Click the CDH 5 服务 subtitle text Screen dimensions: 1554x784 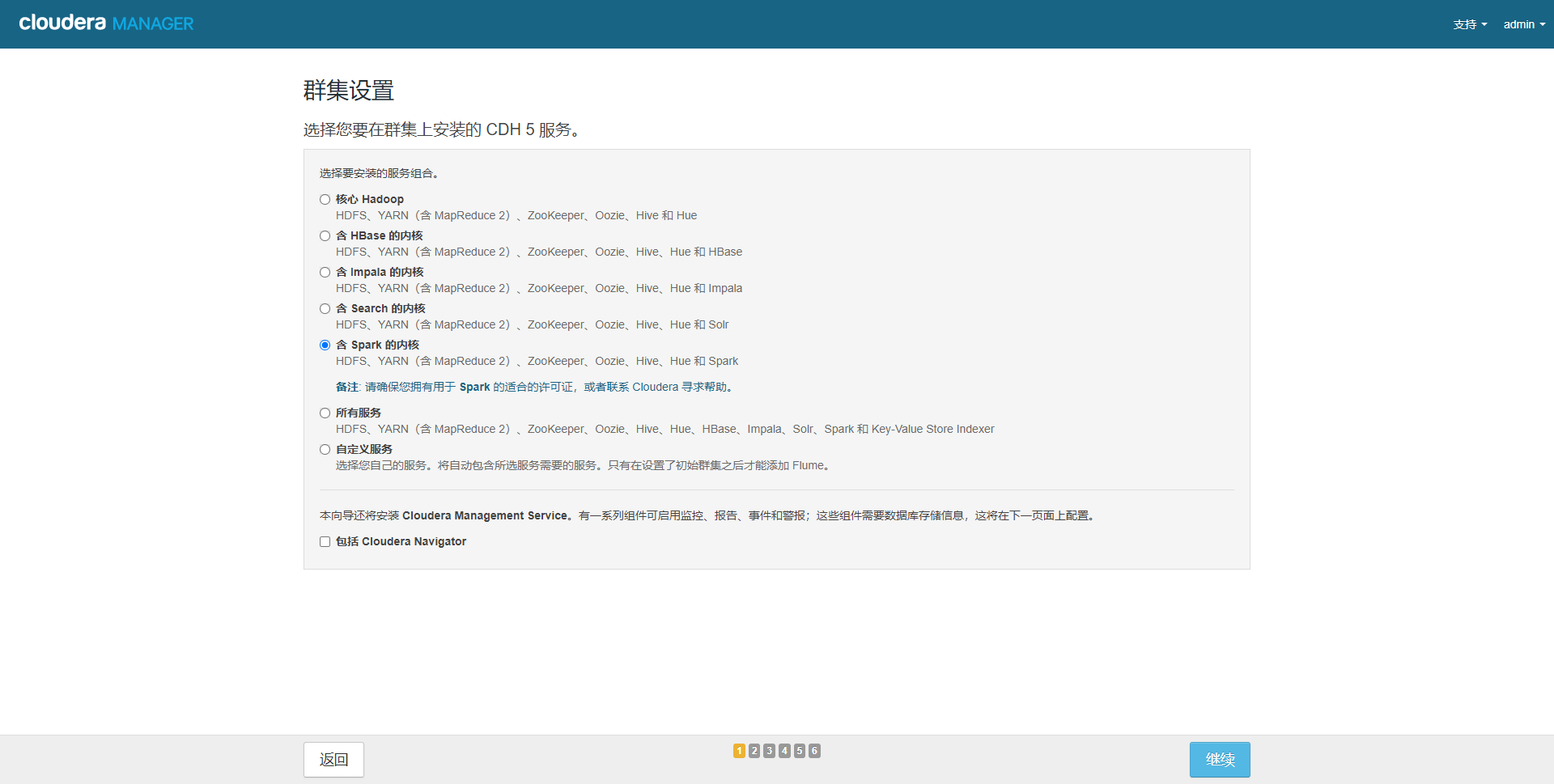click(442, 129)
